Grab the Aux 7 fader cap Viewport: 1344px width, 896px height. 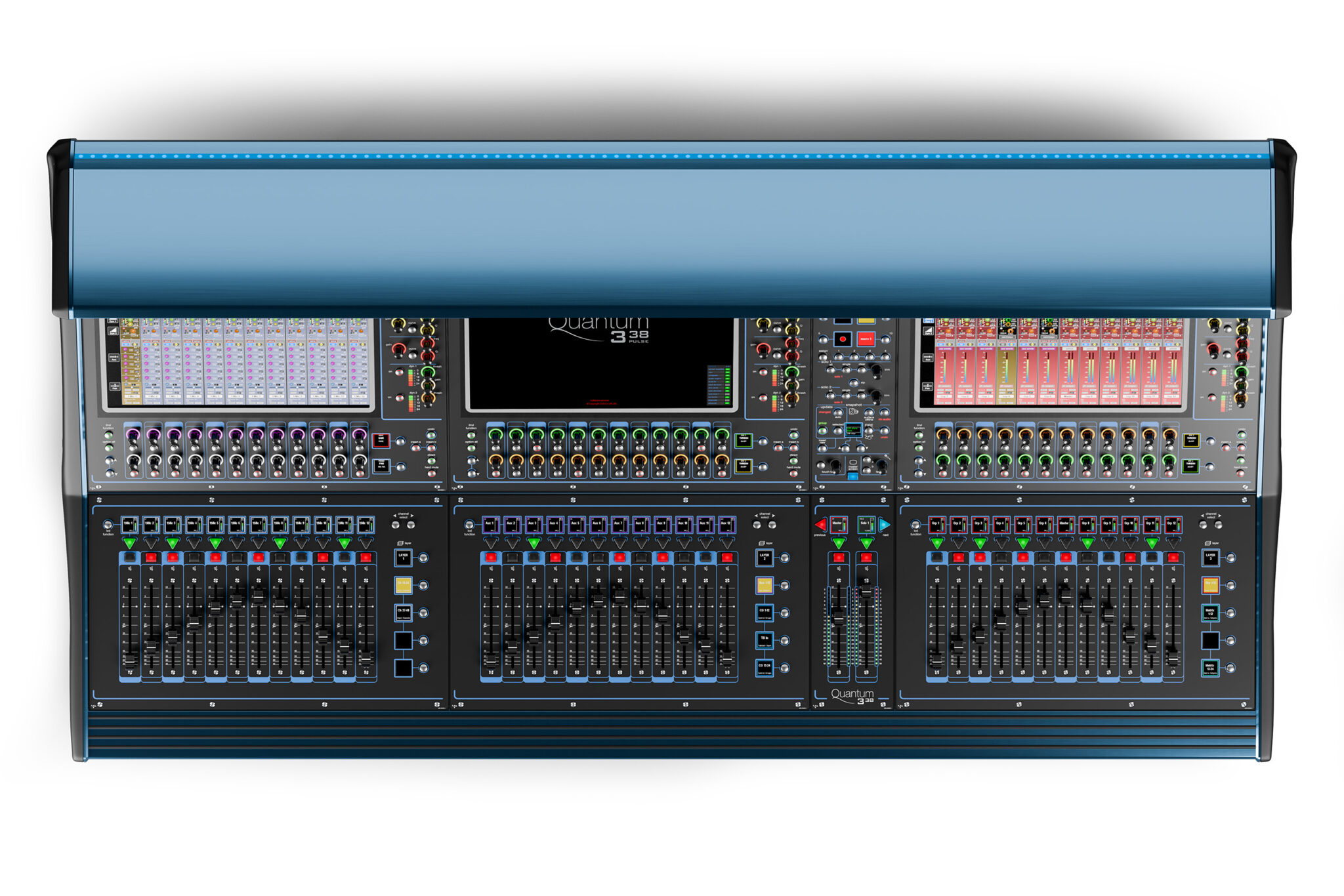click(x=619, y=596)
